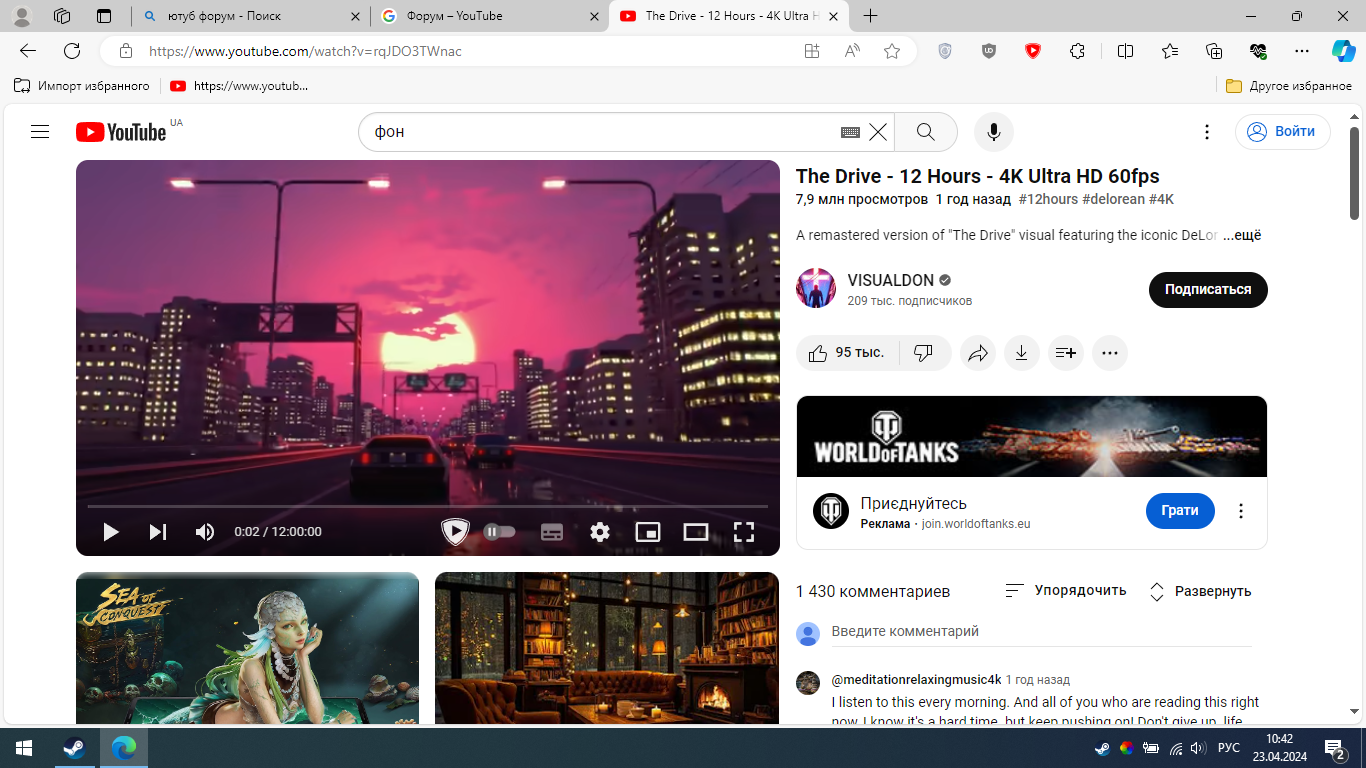Viewport: 1366px width, 768px height.
Task: Click the #4K hashtag
Action: click(1161, 199)
